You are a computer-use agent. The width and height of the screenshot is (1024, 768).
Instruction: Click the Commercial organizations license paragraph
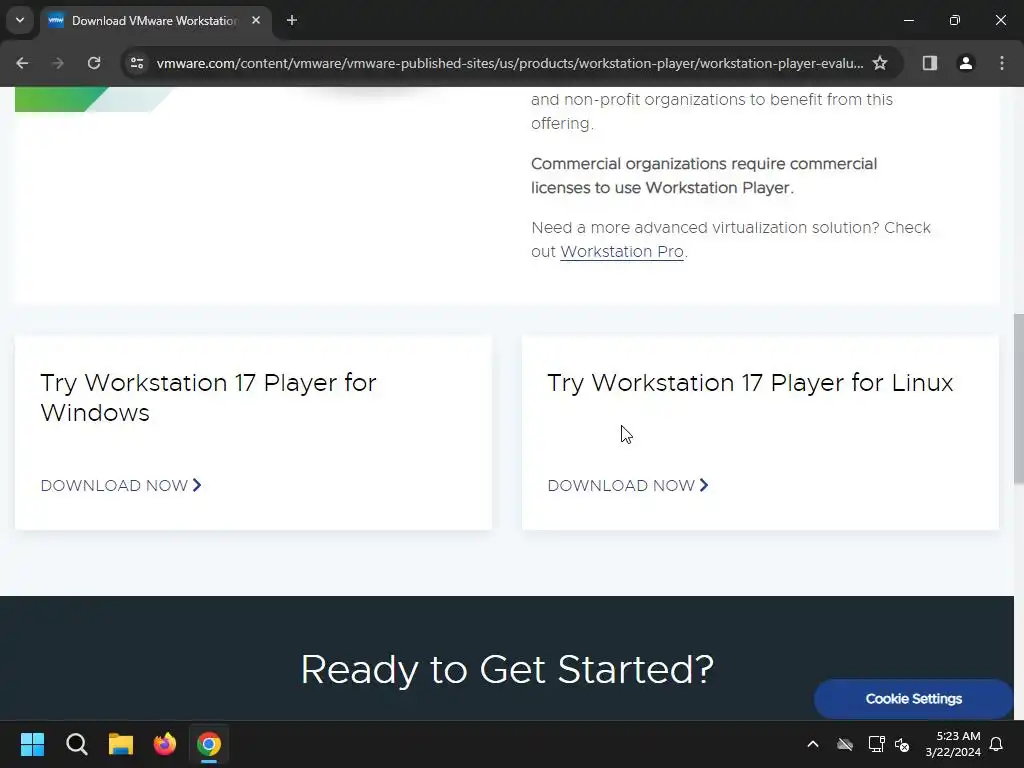pyautogui.click(x=704, y=176)
